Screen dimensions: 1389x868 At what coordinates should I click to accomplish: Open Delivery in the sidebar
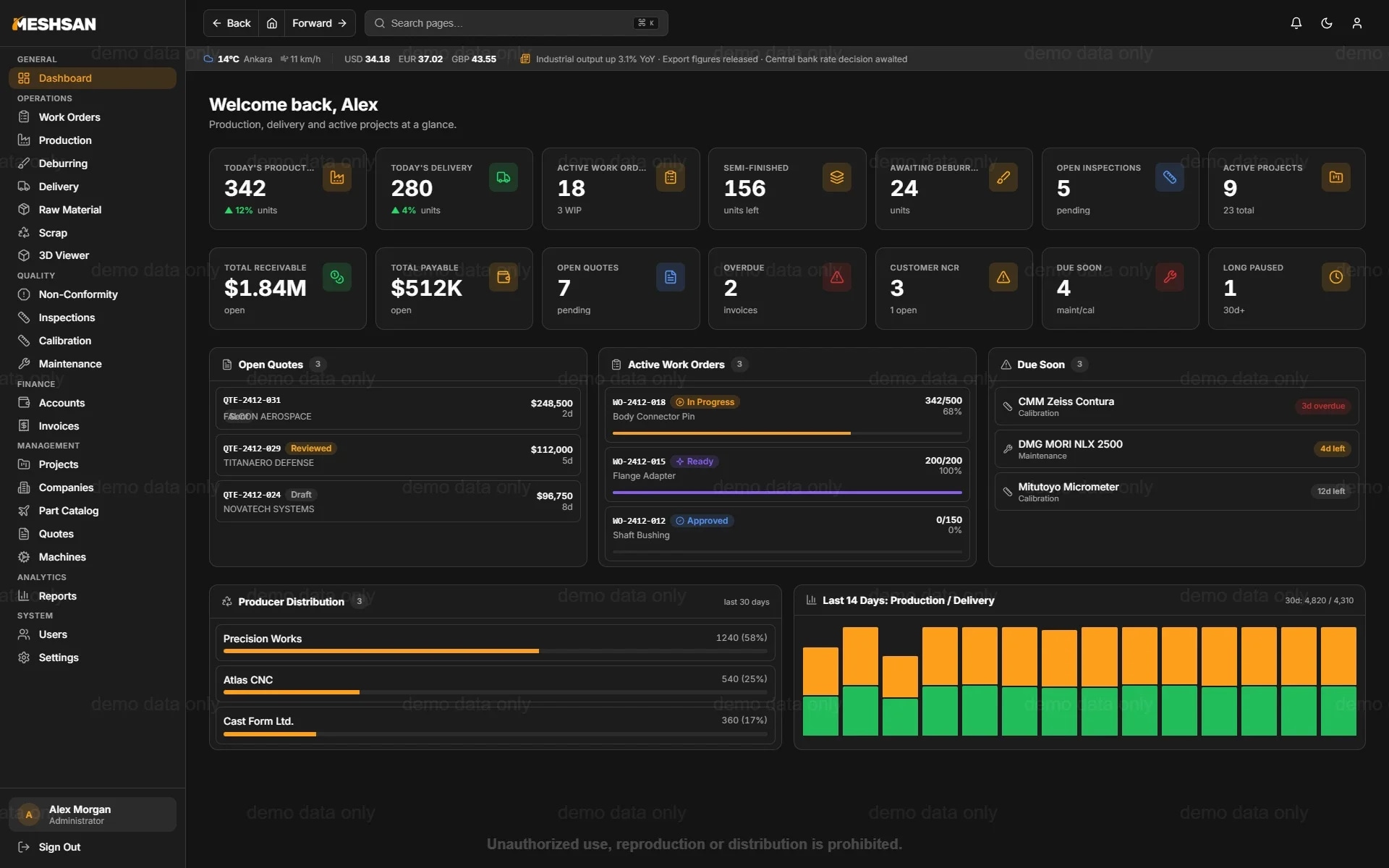click(x=93, y=187)
